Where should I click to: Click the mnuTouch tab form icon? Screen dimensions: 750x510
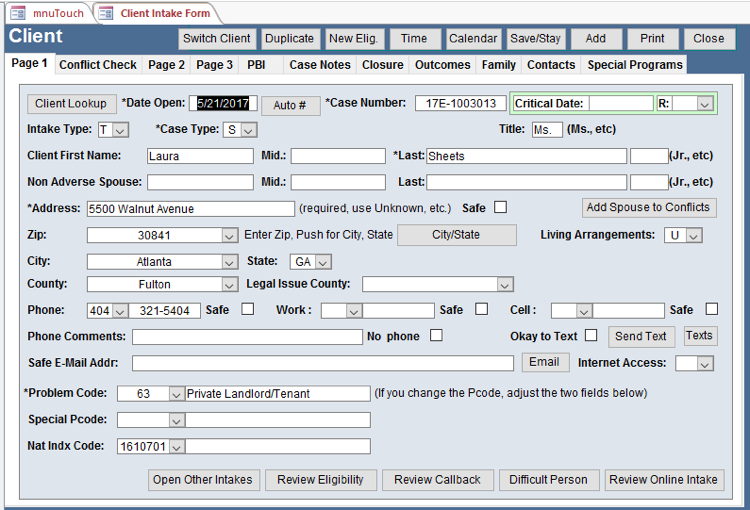tap(18, 13)
